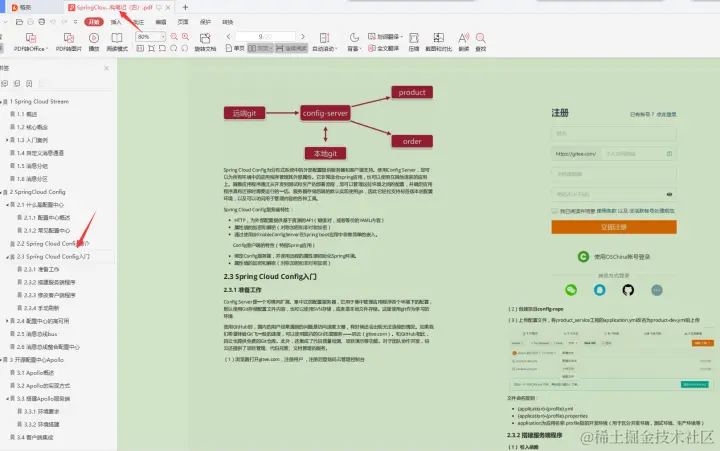
Task: Open the protect ribbon tab
Action: (205, 22)
